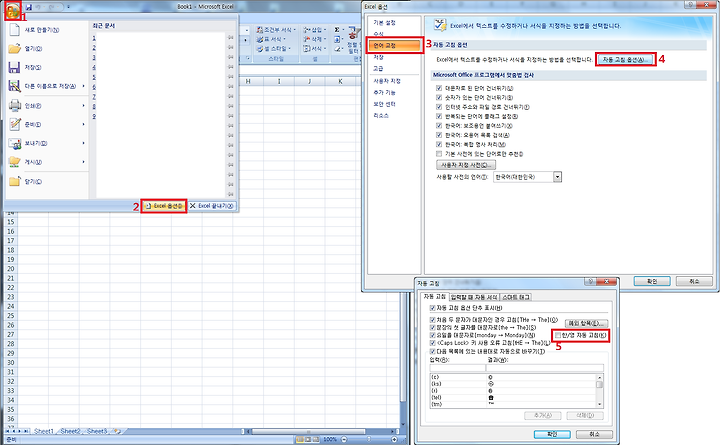720x445 pixels.
Task: Click the Normal view status bar icon
Action: point(300,439)
